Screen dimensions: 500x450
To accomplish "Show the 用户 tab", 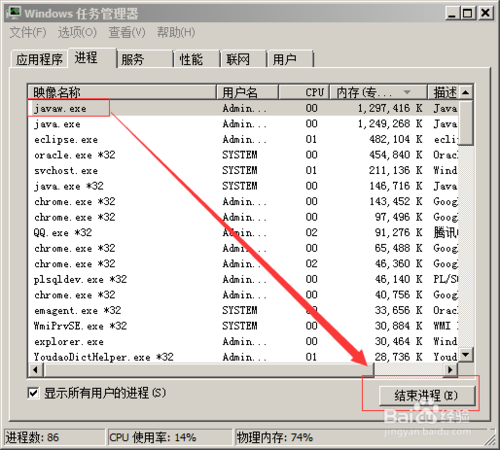I will [x=290, y=59].
